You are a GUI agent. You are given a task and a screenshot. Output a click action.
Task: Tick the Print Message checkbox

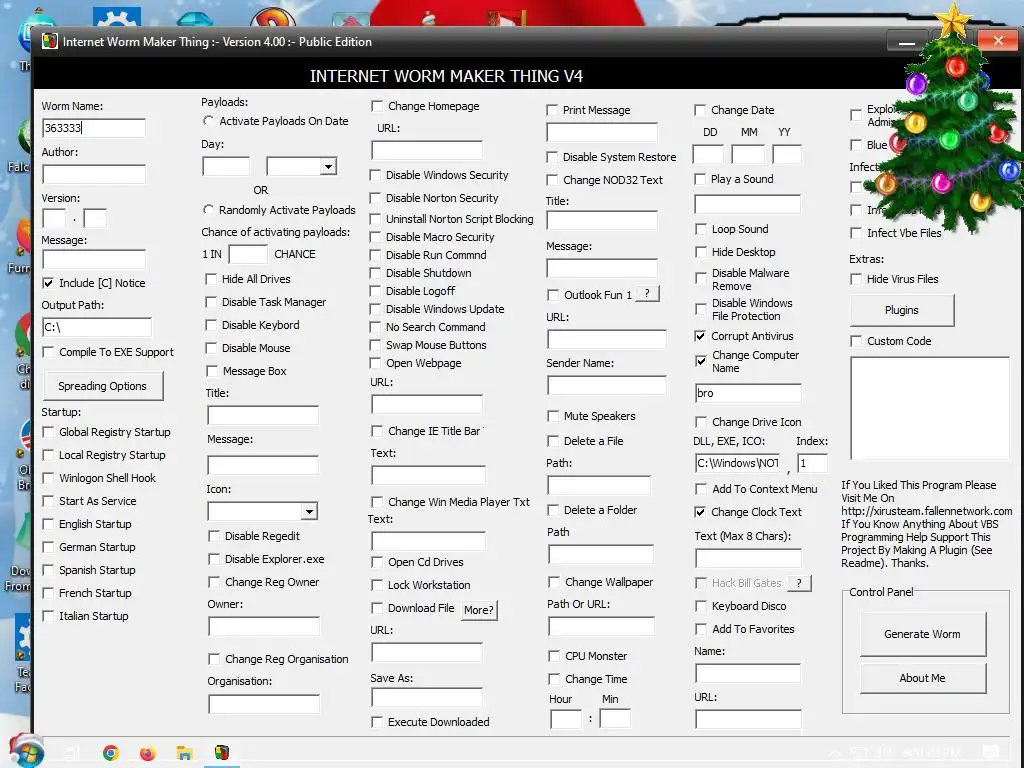552,110
